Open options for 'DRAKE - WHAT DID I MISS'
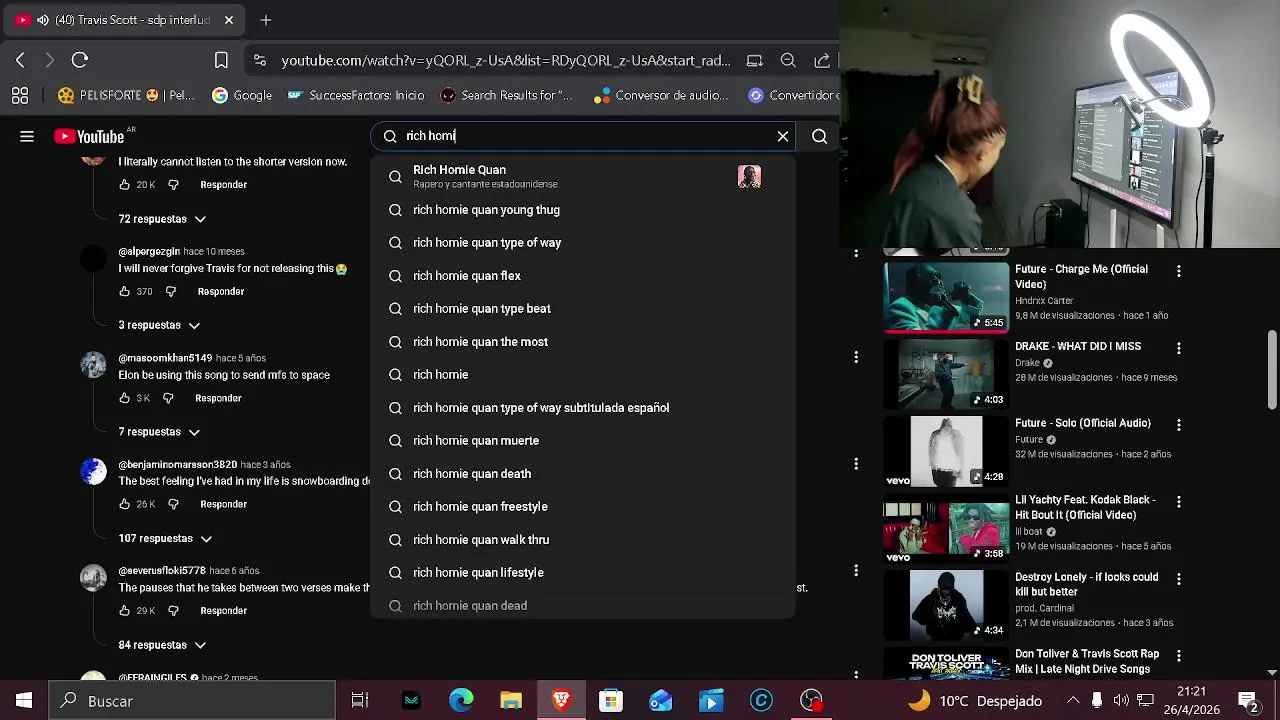1280x720 pixels. coord(1179,348)
